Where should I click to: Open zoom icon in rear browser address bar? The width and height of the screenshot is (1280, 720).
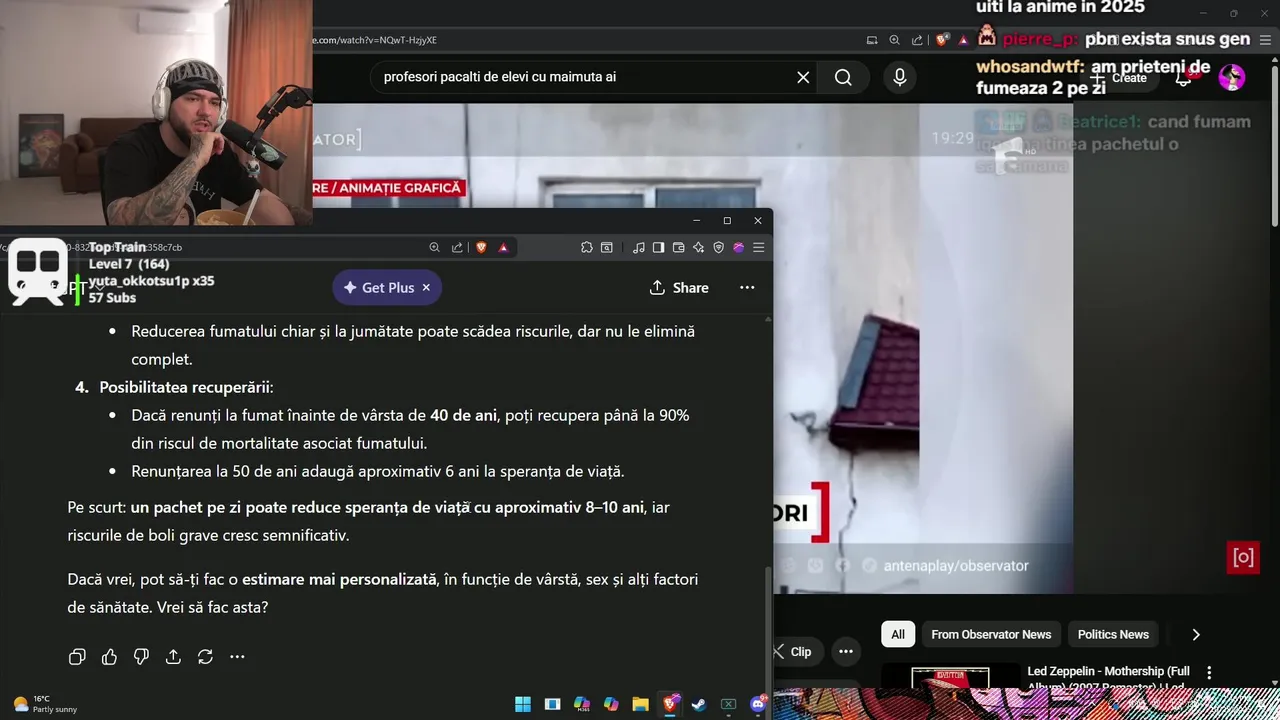pyautogui.click(x=895, y=40)
